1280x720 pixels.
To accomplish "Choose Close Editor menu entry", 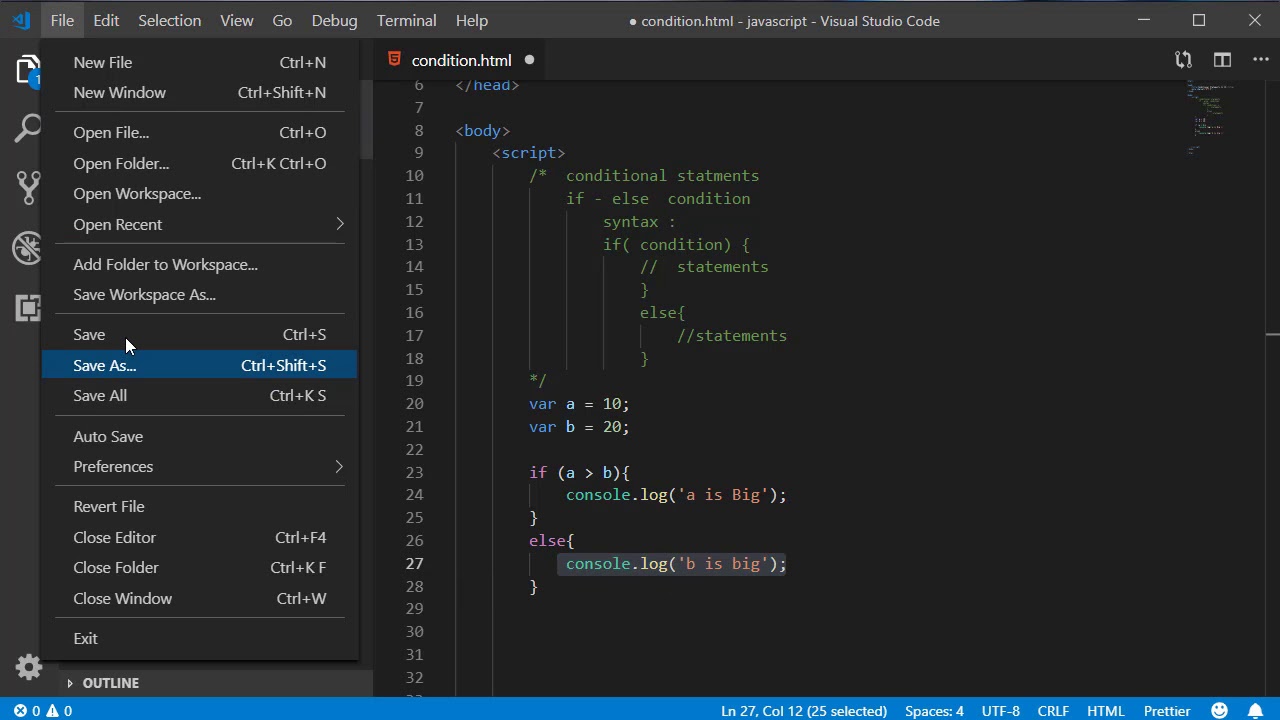I will 199,537.
